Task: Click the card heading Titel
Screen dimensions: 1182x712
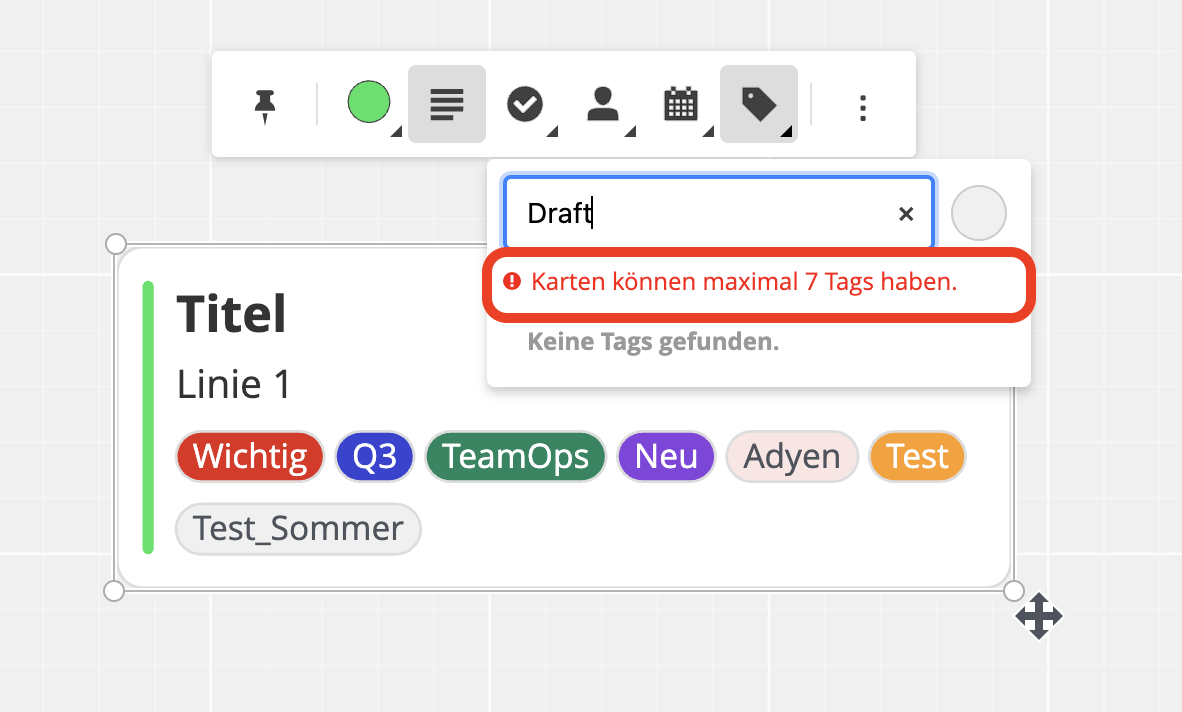Action: pos(232,315)
